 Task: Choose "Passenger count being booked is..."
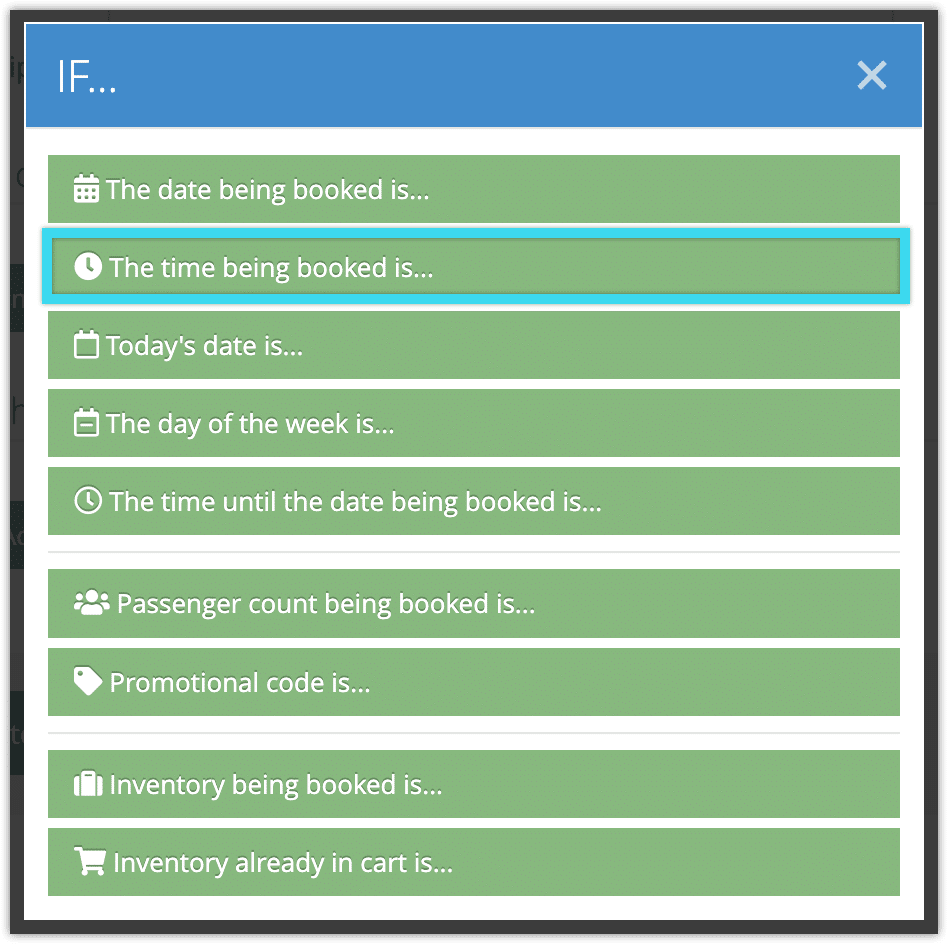click(x=474, y=604)
